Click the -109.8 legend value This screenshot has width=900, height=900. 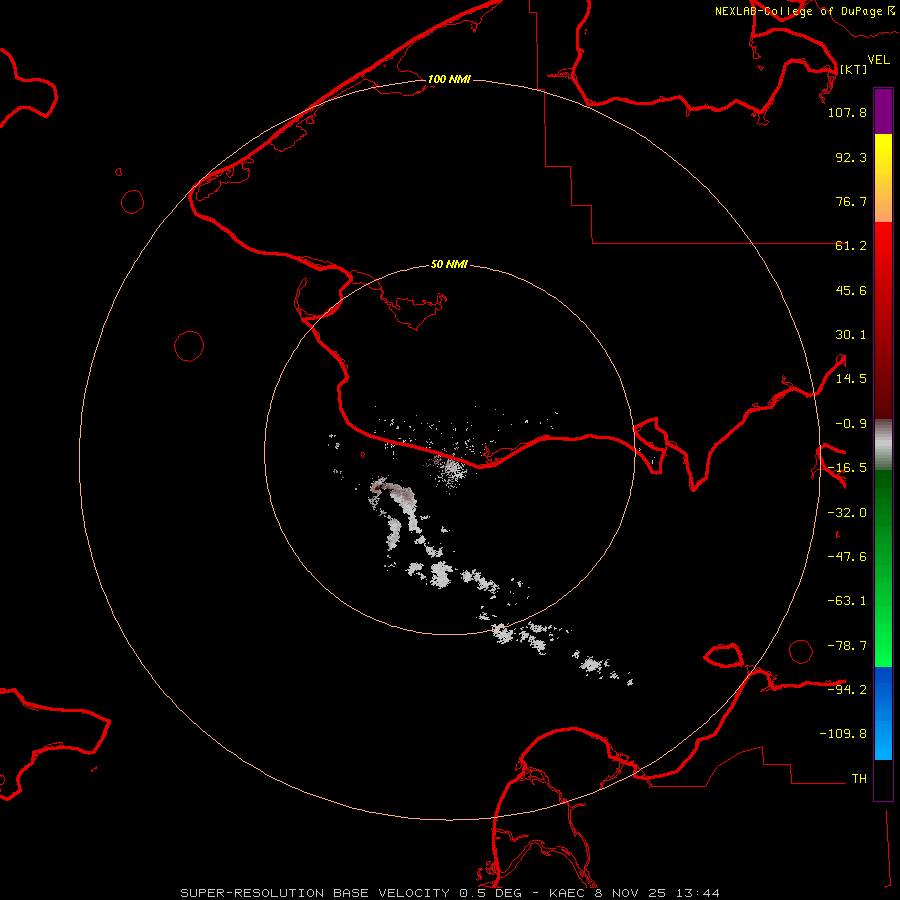point(843,734)
